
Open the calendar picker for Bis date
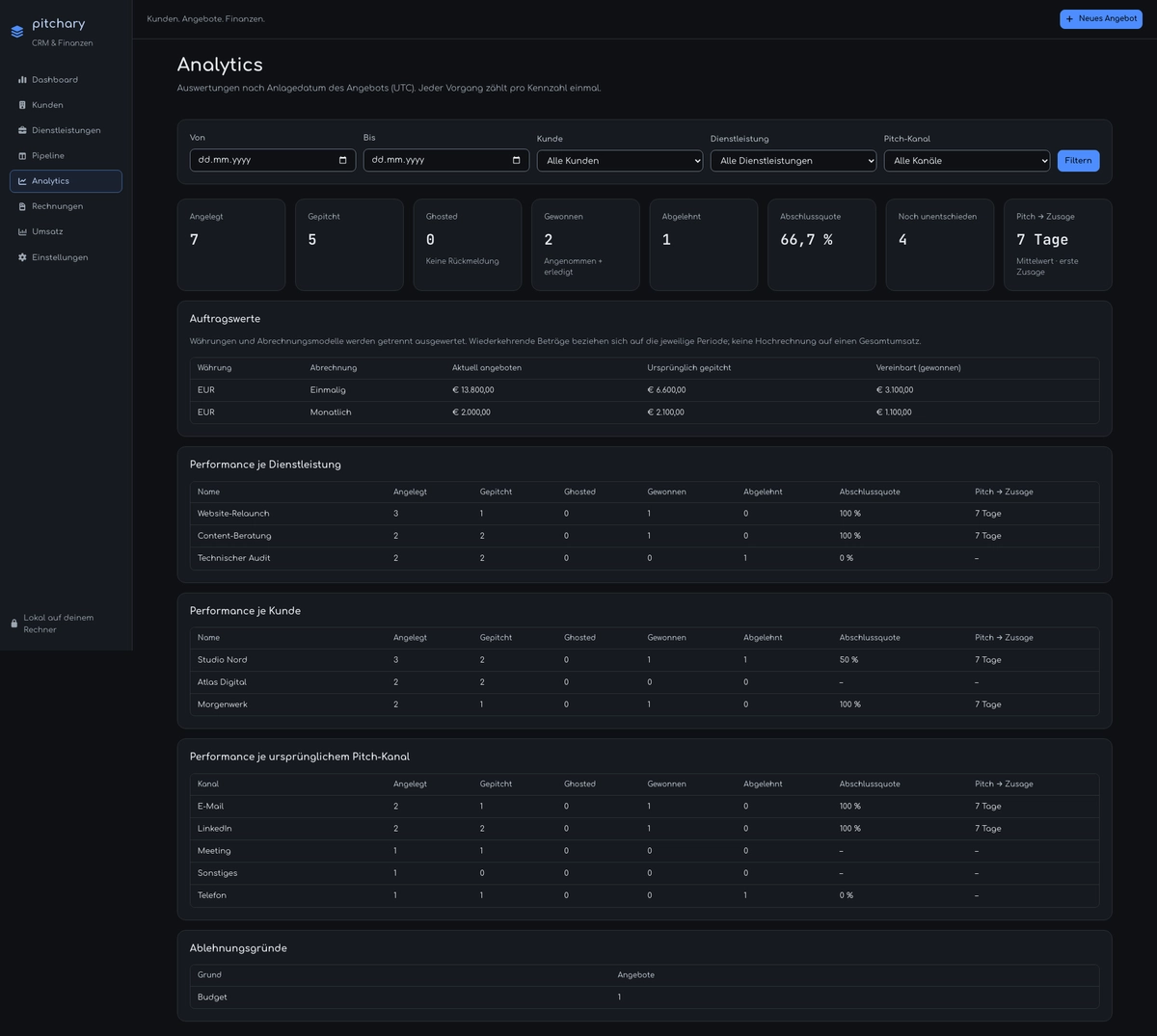click(516, 160)
